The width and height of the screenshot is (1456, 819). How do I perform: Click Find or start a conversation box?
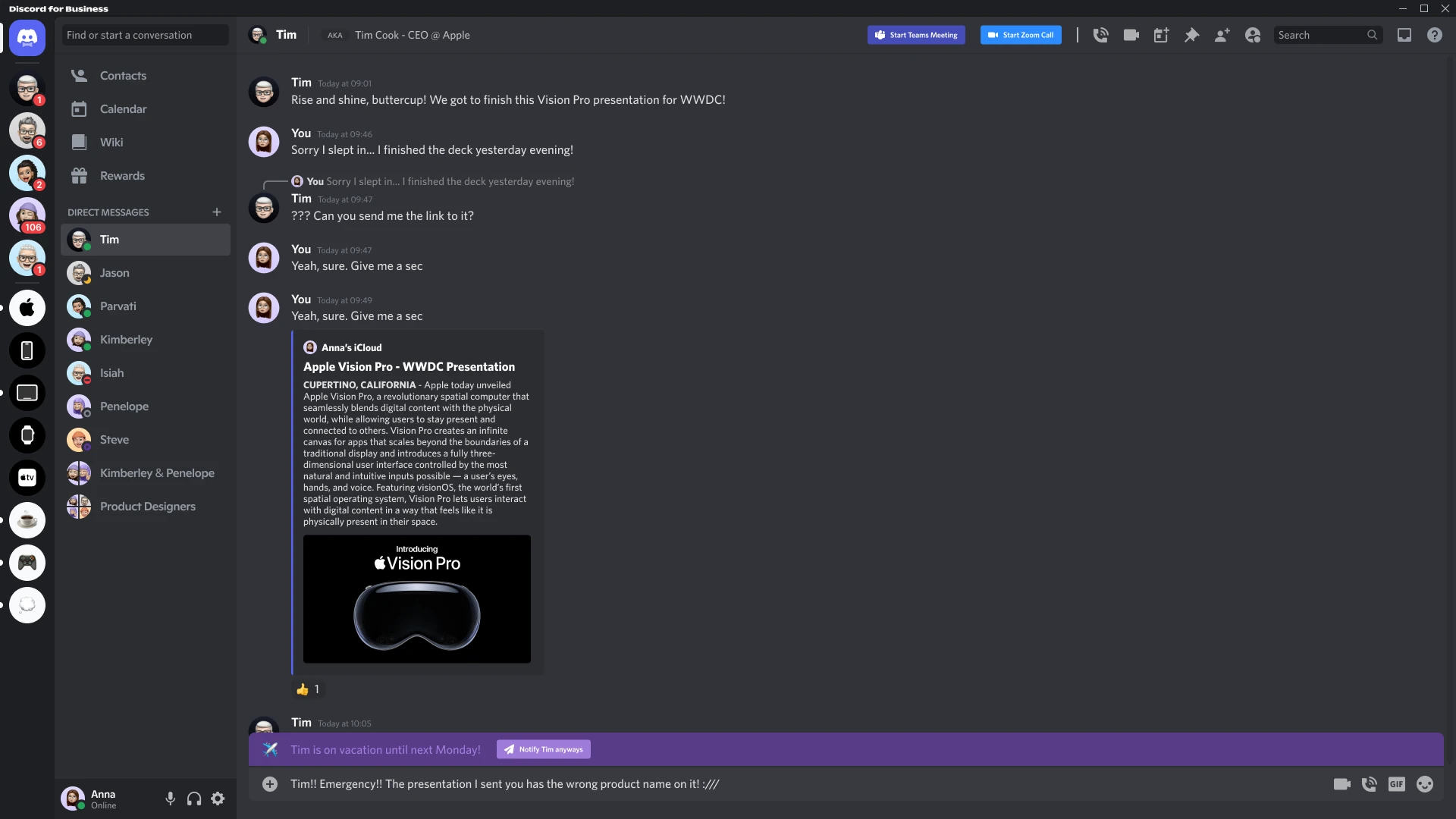pos(145,35)
